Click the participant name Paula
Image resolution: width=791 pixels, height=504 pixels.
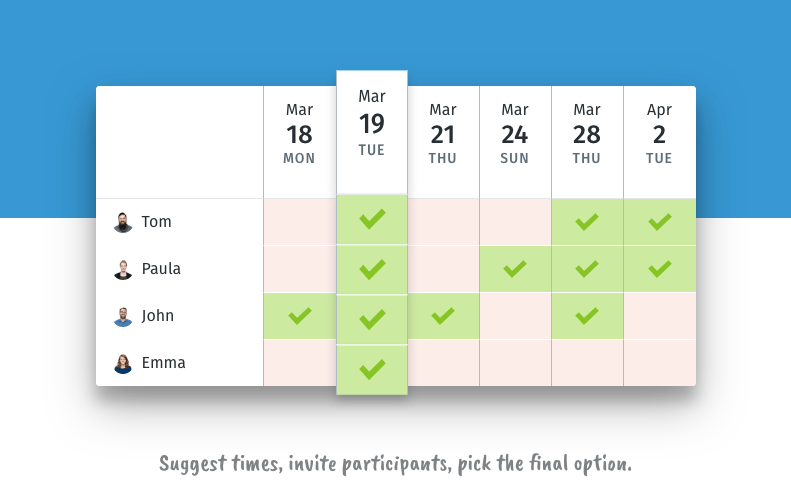161,269
